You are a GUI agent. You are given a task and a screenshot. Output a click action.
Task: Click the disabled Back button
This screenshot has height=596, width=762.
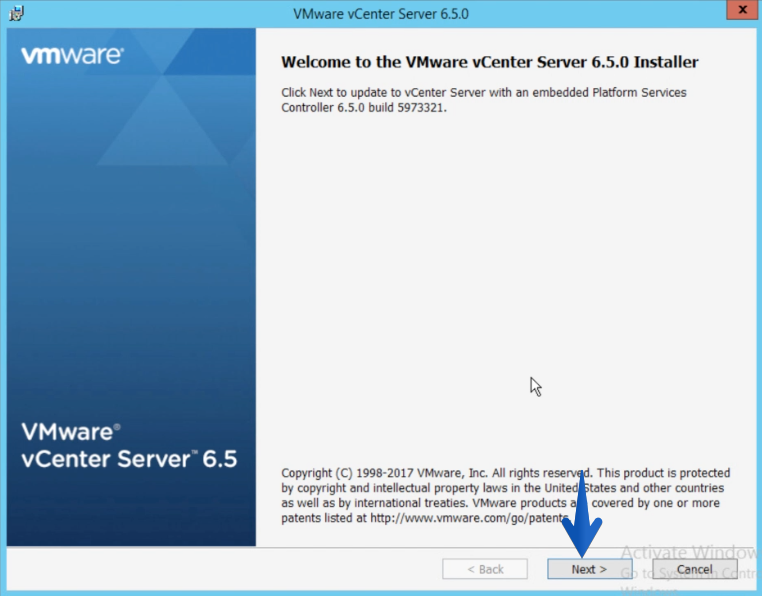pyautogui.click(x=485, y=569)
